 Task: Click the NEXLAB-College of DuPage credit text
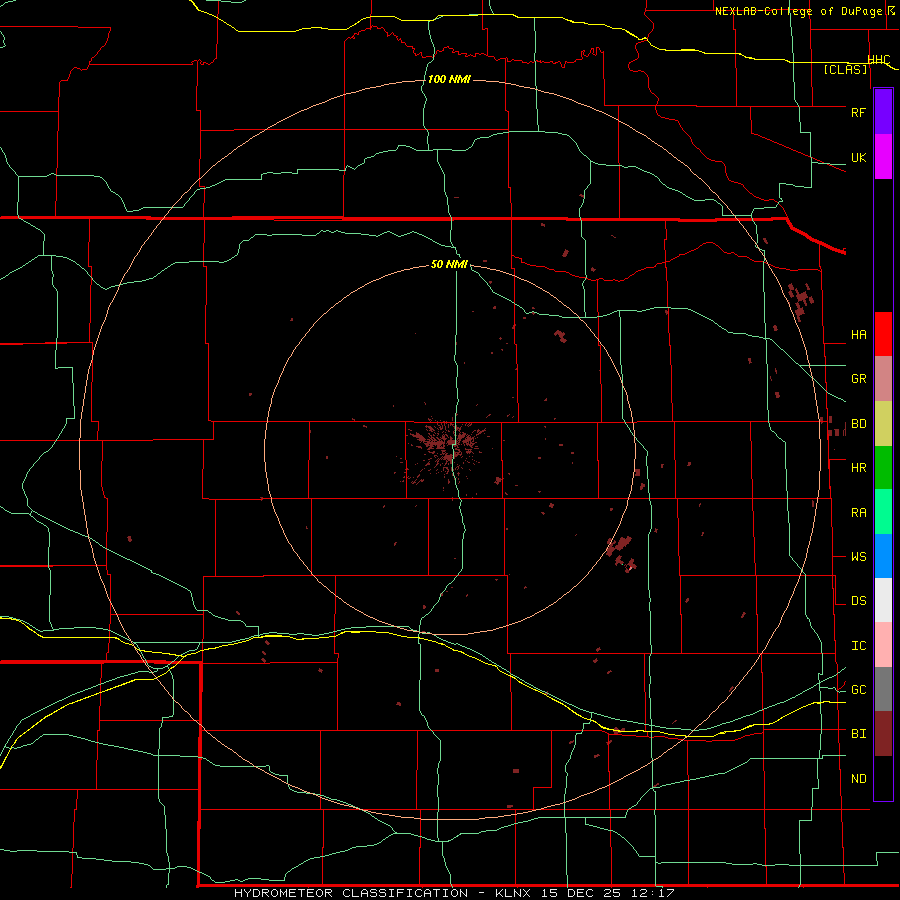(798, 11)
